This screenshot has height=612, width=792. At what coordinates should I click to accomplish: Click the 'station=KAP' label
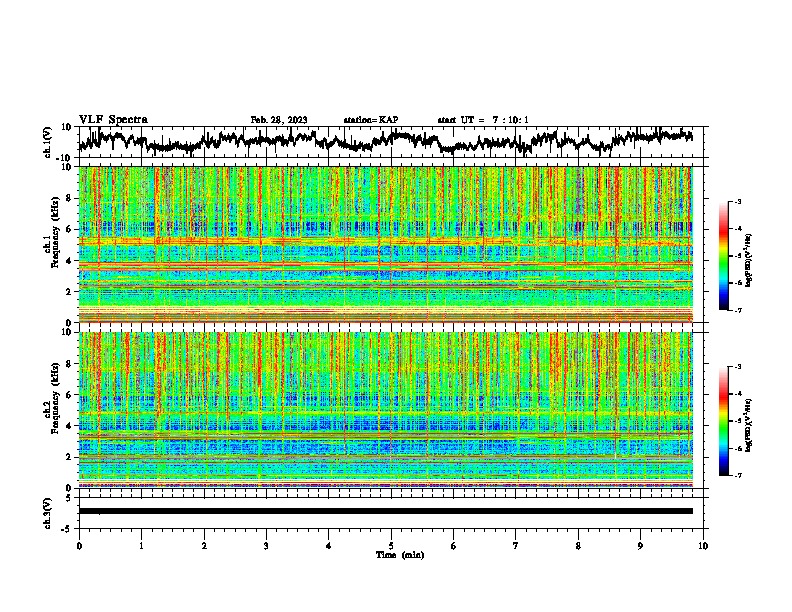(371, 120)
